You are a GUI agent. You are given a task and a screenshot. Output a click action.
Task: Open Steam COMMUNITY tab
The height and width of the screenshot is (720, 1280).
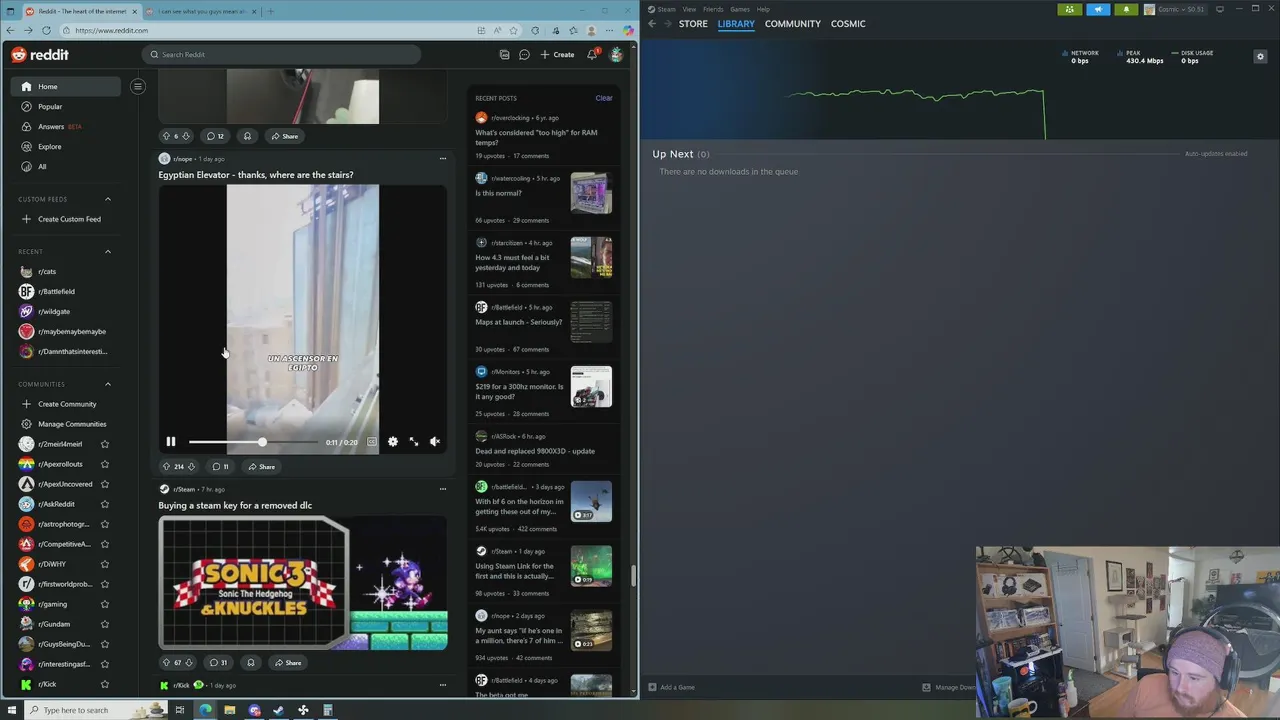(x=793, y=23)
